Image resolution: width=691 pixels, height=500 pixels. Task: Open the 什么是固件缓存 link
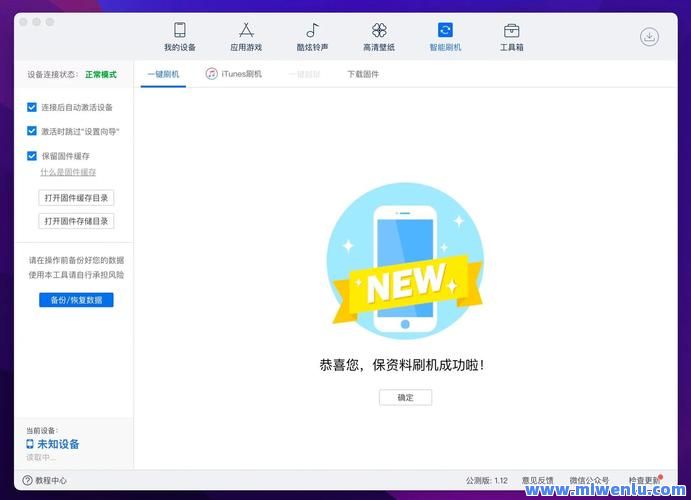(68, 172)
